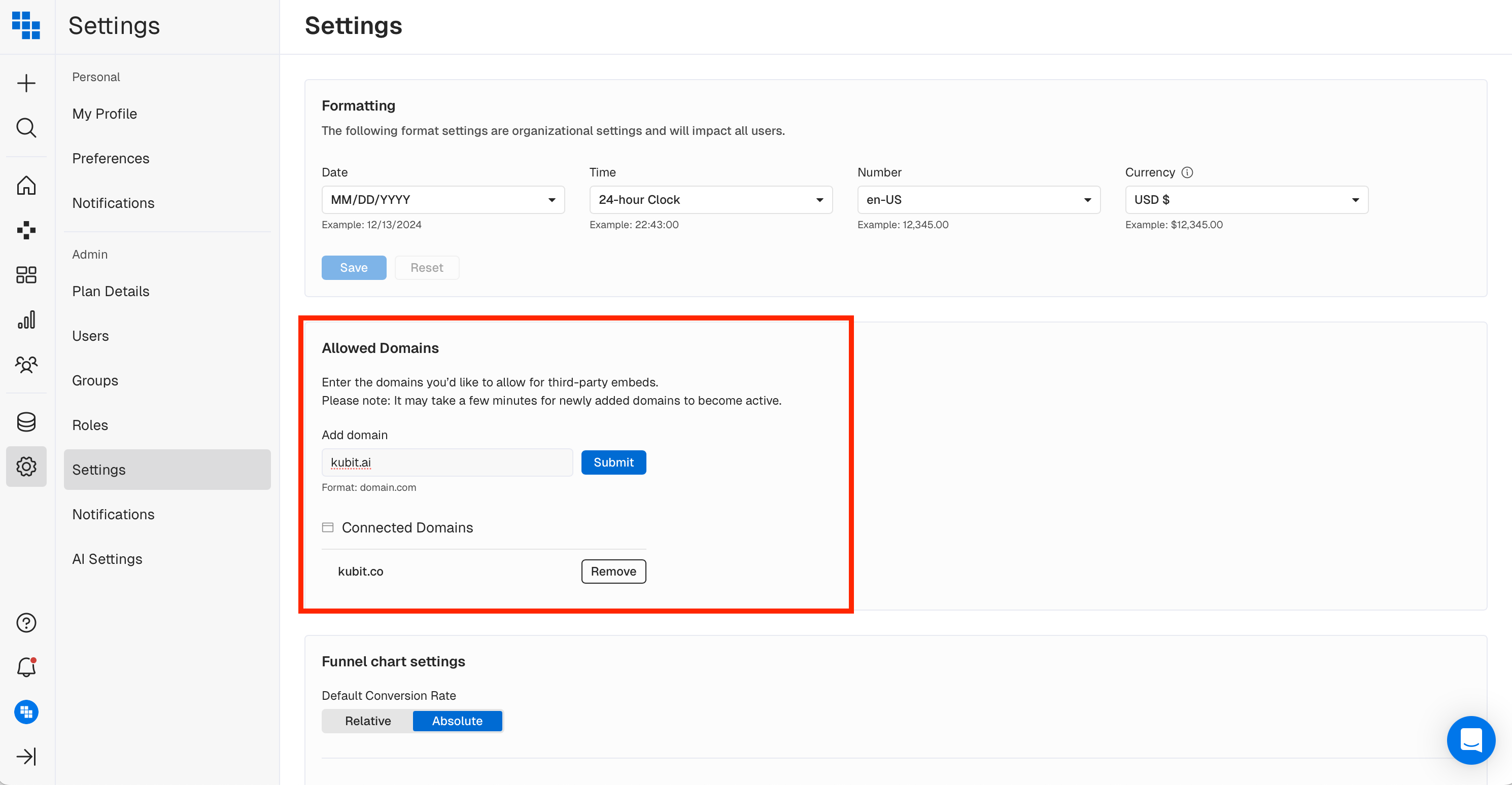This screenshot has height=785, width=1512.
Task: Go to AI Settings in the Admin menu
Action: click(x=107, y=558)
